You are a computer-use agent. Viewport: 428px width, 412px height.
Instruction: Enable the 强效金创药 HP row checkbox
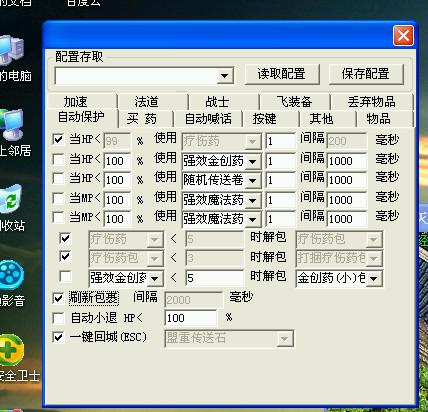[58, 159]
